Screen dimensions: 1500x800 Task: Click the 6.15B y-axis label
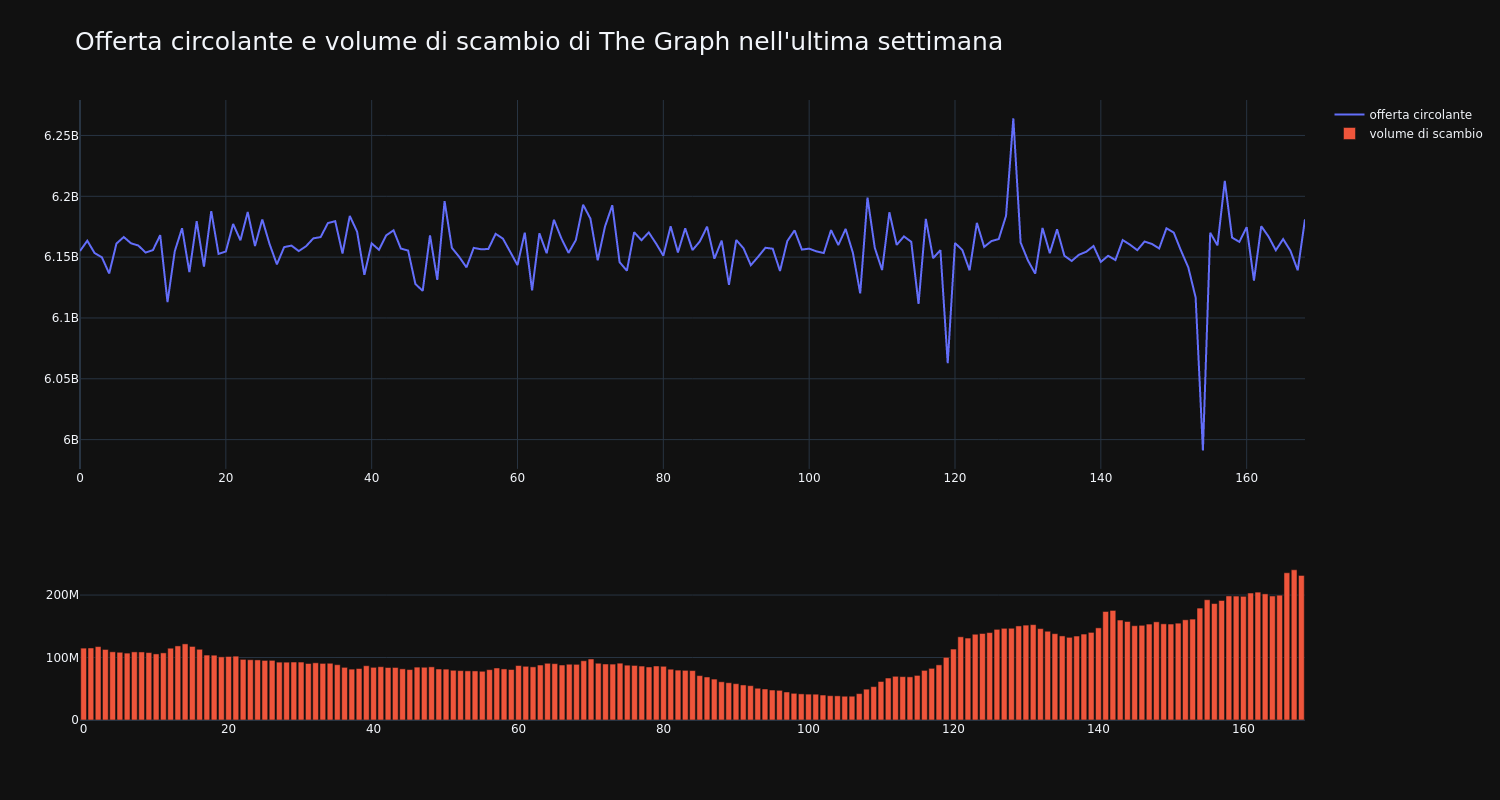click(60, 257)
